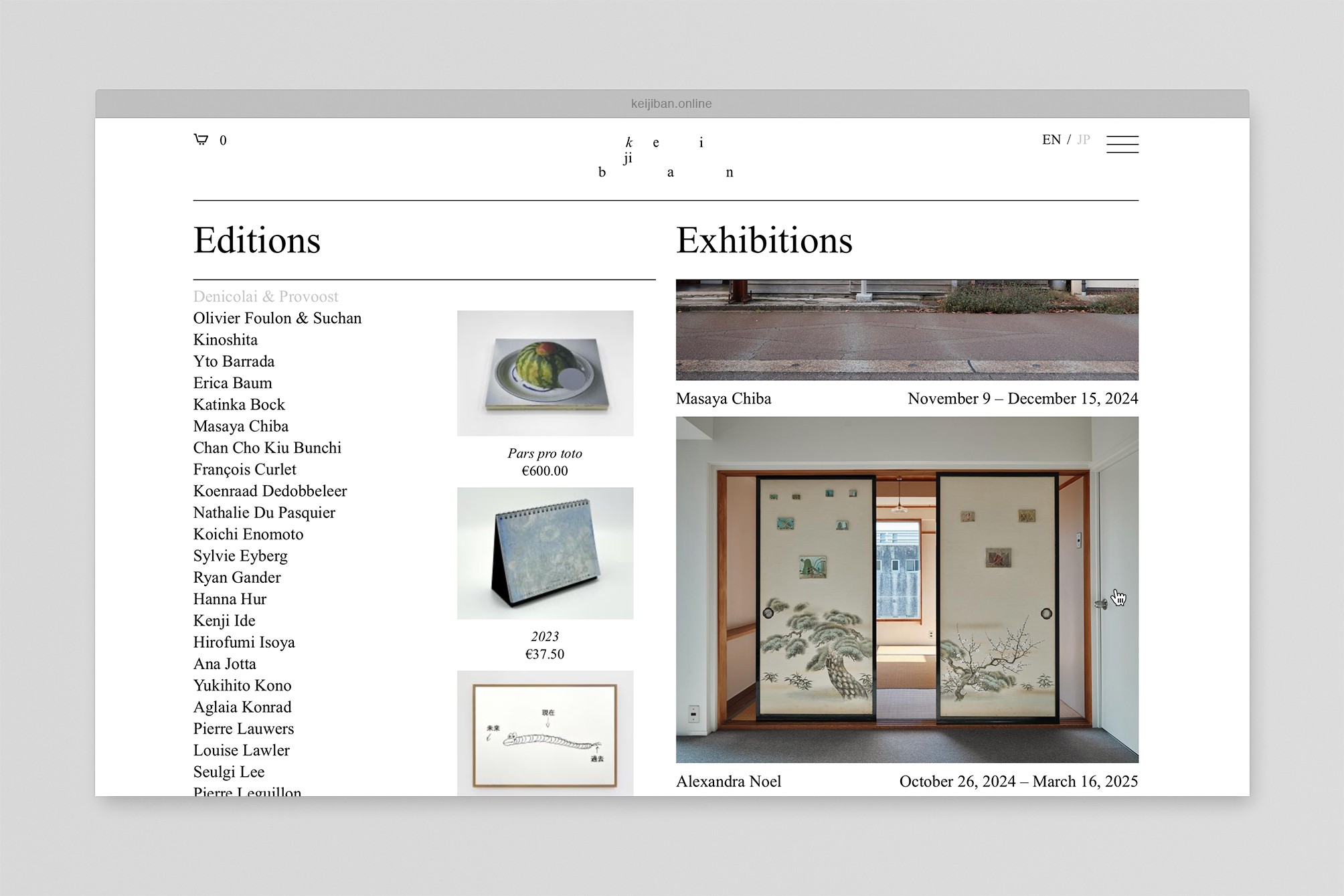Viewport: 1344px width, 896px height.
Task: Open the Alexandra Noel exhibition room photo
Action: [906, 589]
